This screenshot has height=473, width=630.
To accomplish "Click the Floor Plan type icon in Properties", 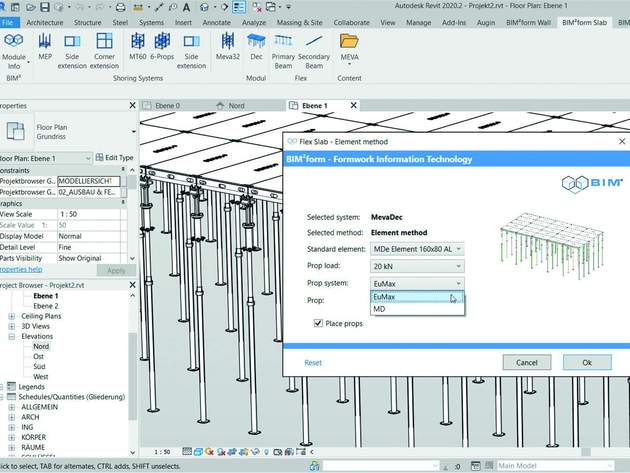I will pyautogui.click(x=15, y=131).
